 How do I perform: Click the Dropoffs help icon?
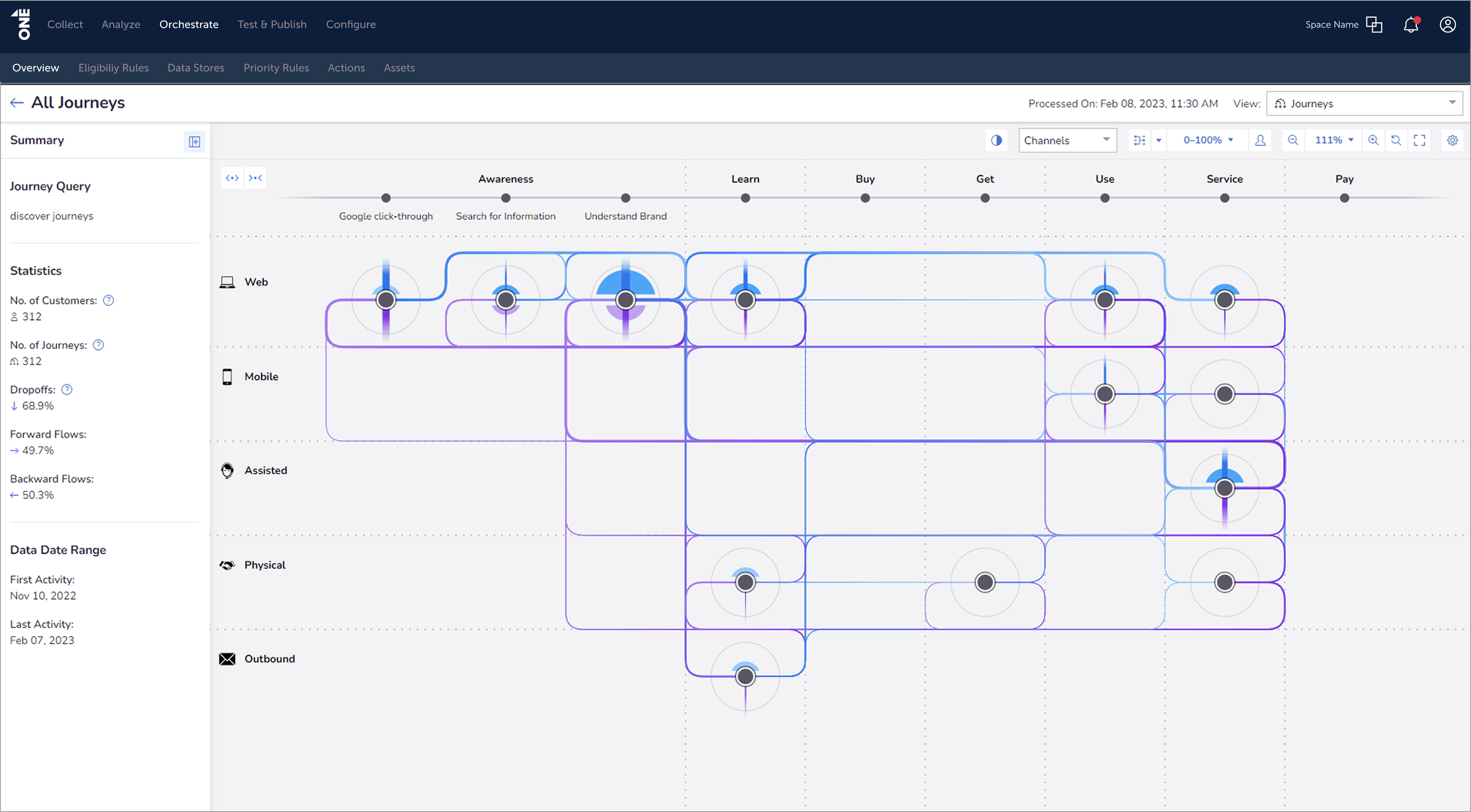(67, 390)
